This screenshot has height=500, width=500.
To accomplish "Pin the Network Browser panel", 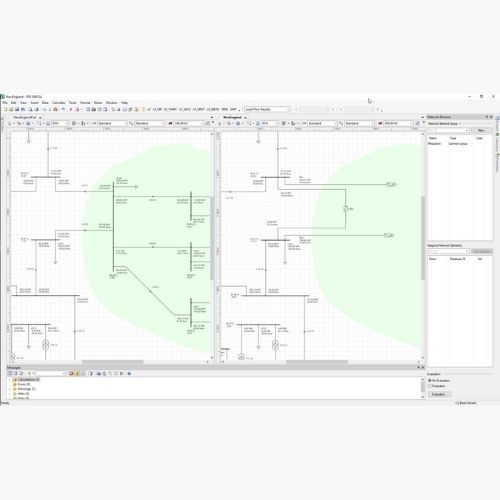I will click(x=487, y=117).
